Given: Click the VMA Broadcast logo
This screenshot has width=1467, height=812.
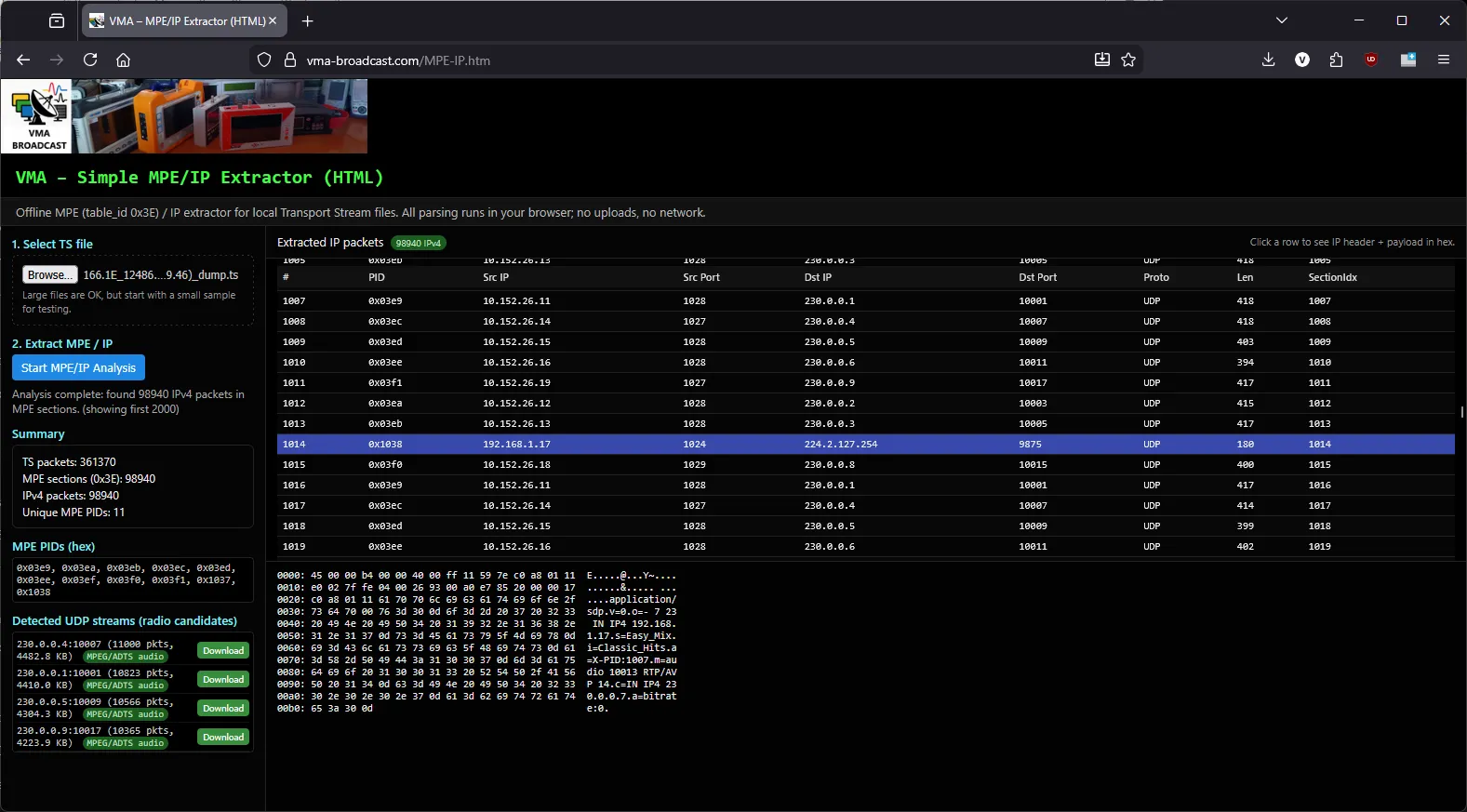Looking at the screenshot, I should point(37,116).
